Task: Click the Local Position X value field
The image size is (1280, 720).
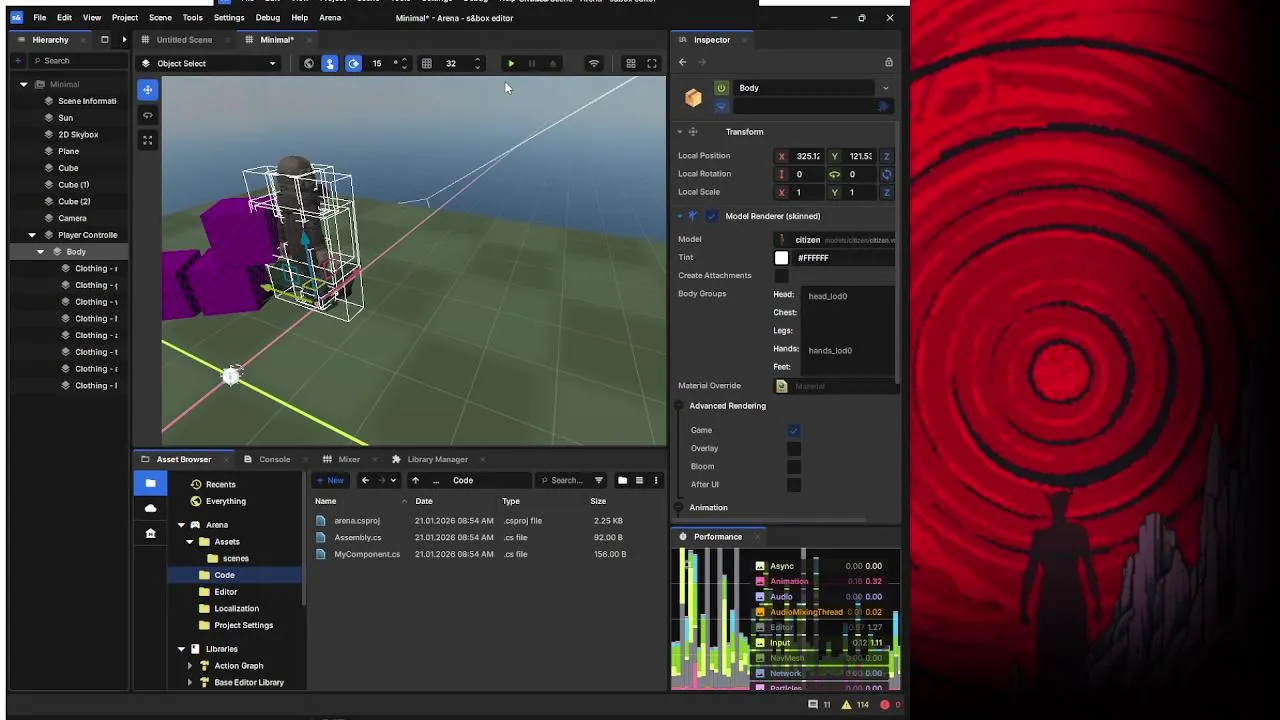Action: (808, 156)
